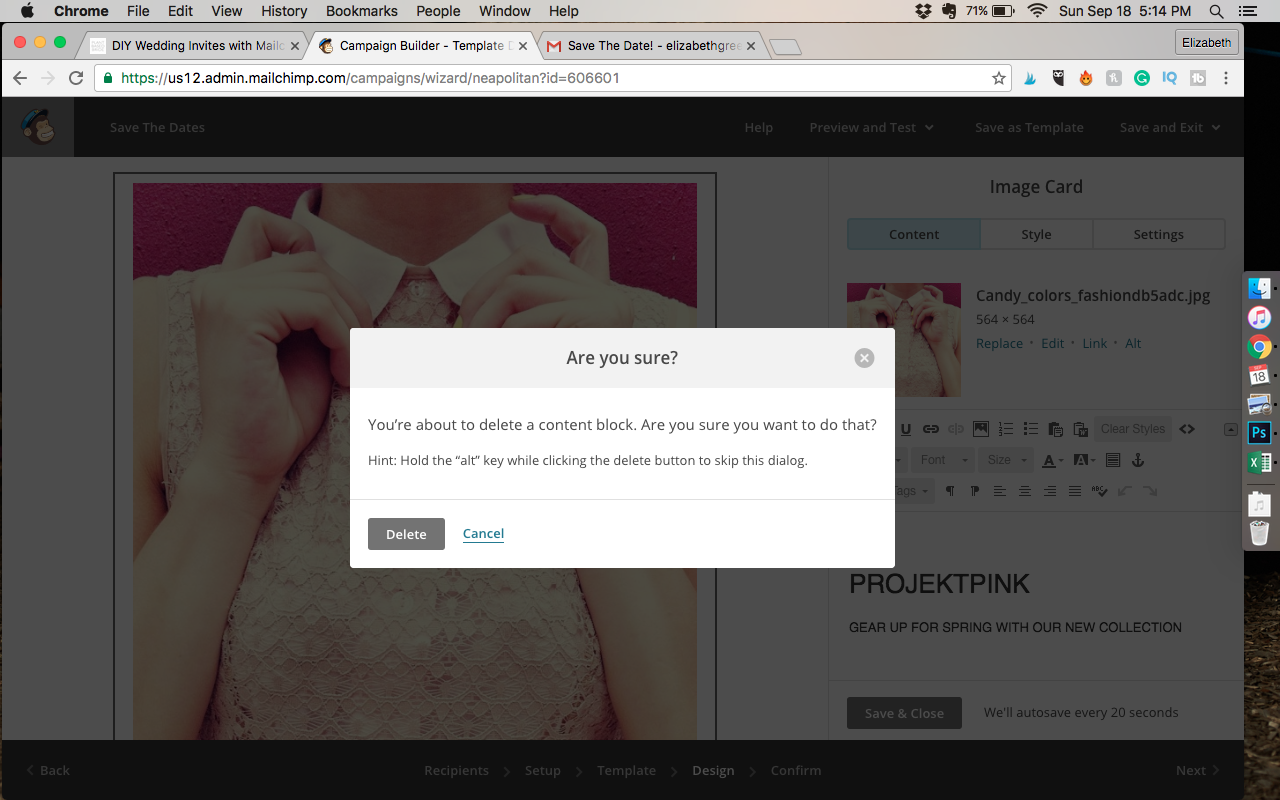Toggle underline formatting in the editor
The width and height of the screenshot is (1280, 800).
click(x=906, y=429)
